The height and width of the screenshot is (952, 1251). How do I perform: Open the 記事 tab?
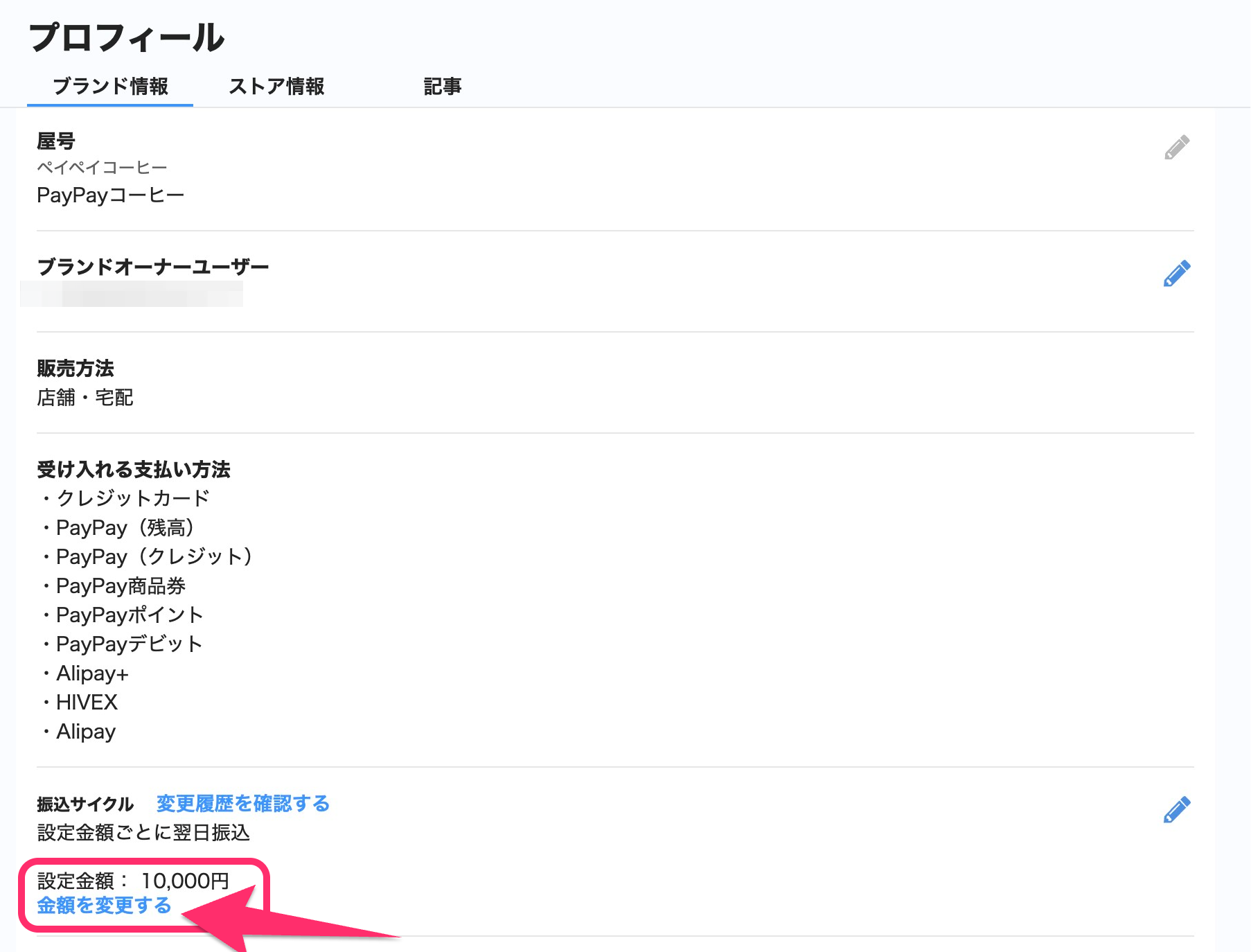pyautogui.click(x=442, y=87)
